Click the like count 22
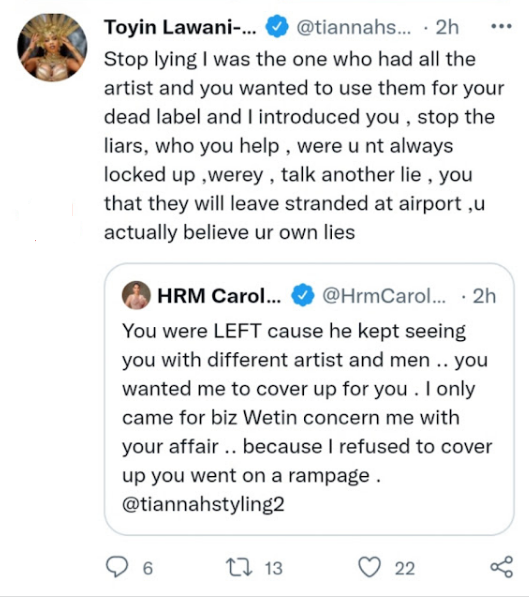The width and height of the screenshot is (529, 600). click(405, 569)
